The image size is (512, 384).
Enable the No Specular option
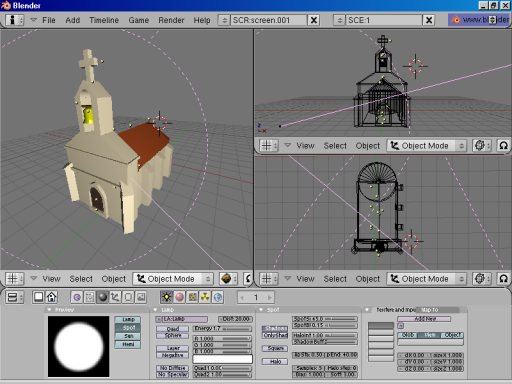[172, 375]
